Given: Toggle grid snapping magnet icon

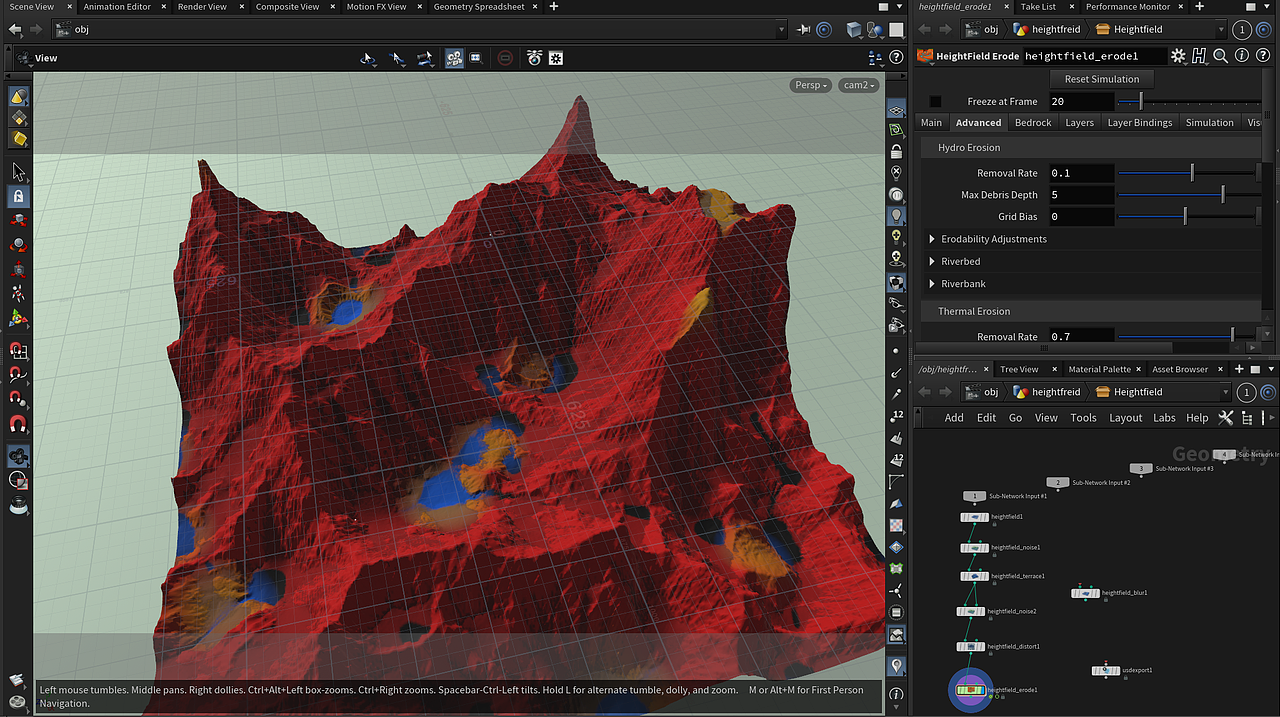Looking at the screenshot, I should tap(18, 351).
